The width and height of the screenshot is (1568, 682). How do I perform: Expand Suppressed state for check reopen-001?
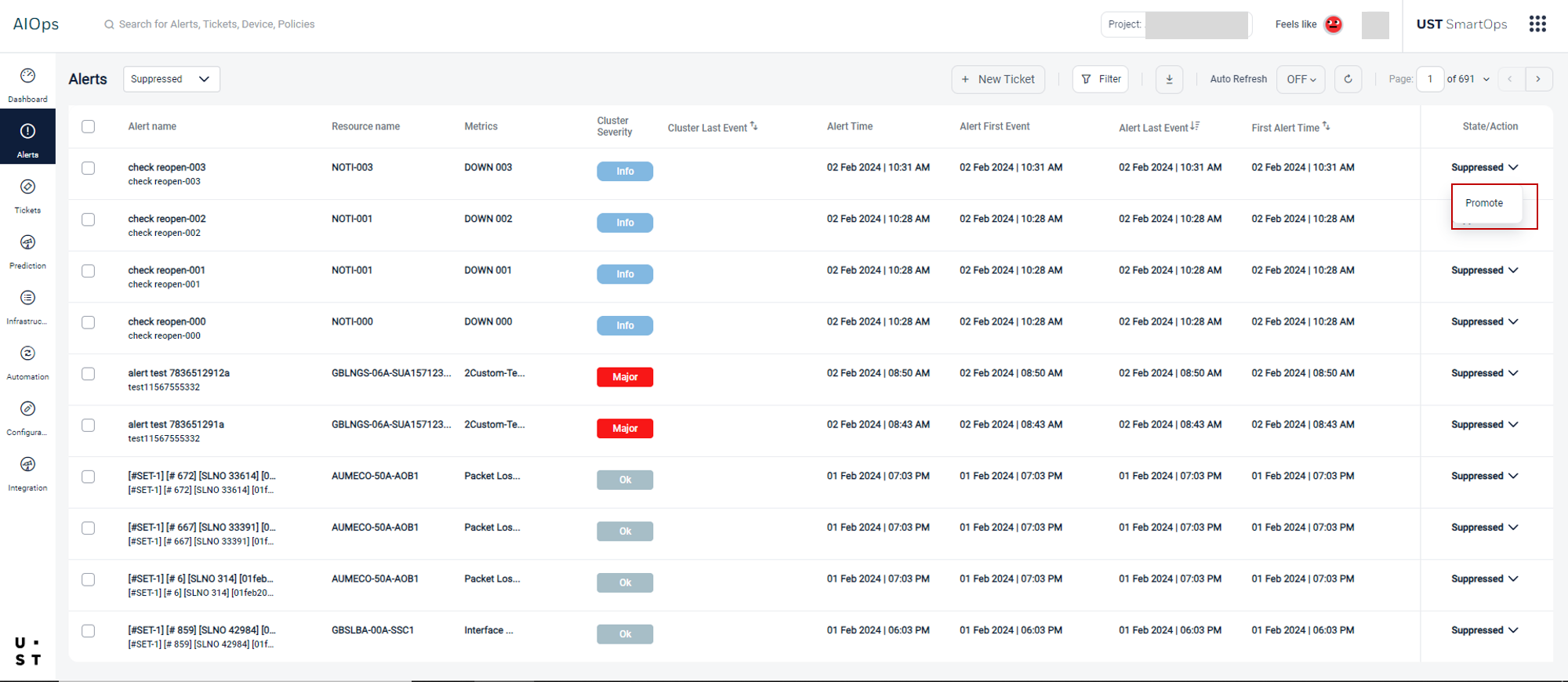tap(1484, 270)
